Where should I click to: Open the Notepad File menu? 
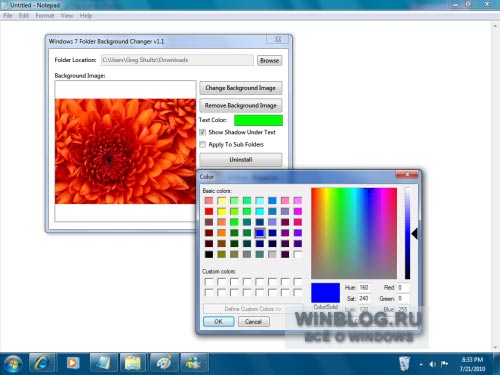click(8, 16)
